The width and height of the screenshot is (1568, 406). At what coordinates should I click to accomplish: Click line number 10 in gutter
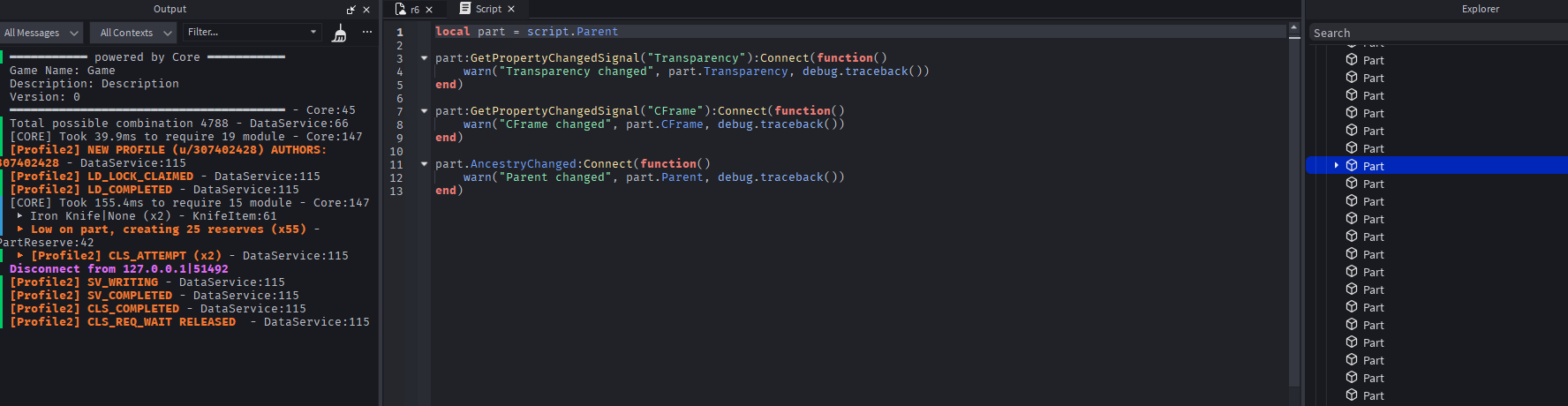[396, 151]
